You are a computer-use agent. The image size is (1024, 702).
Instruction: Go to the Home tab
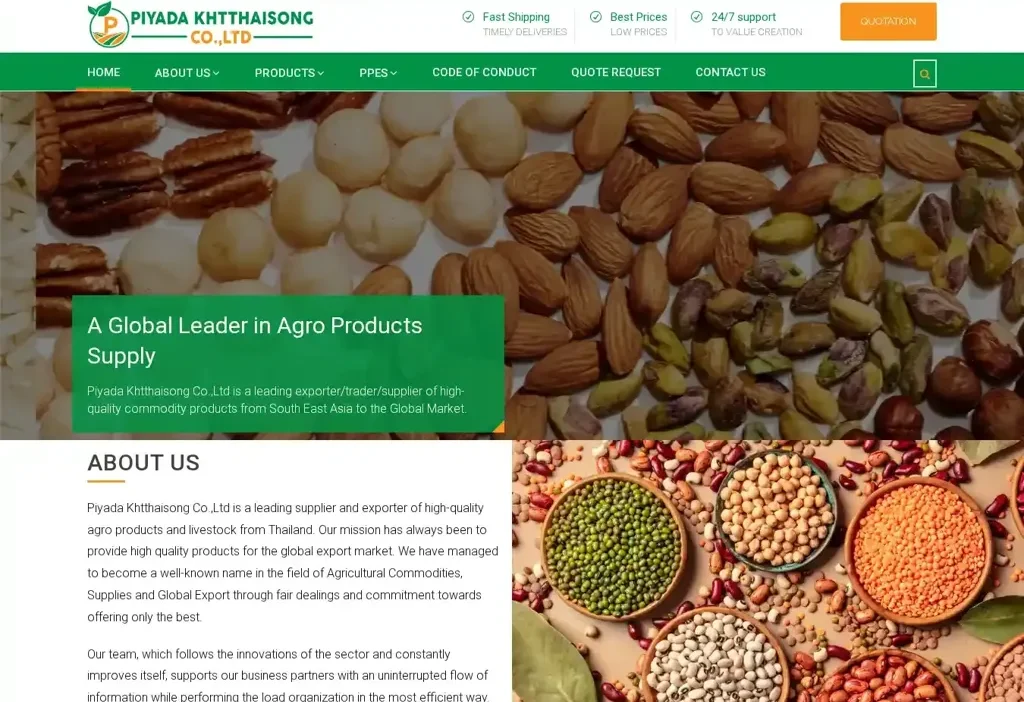coord(104,72)
